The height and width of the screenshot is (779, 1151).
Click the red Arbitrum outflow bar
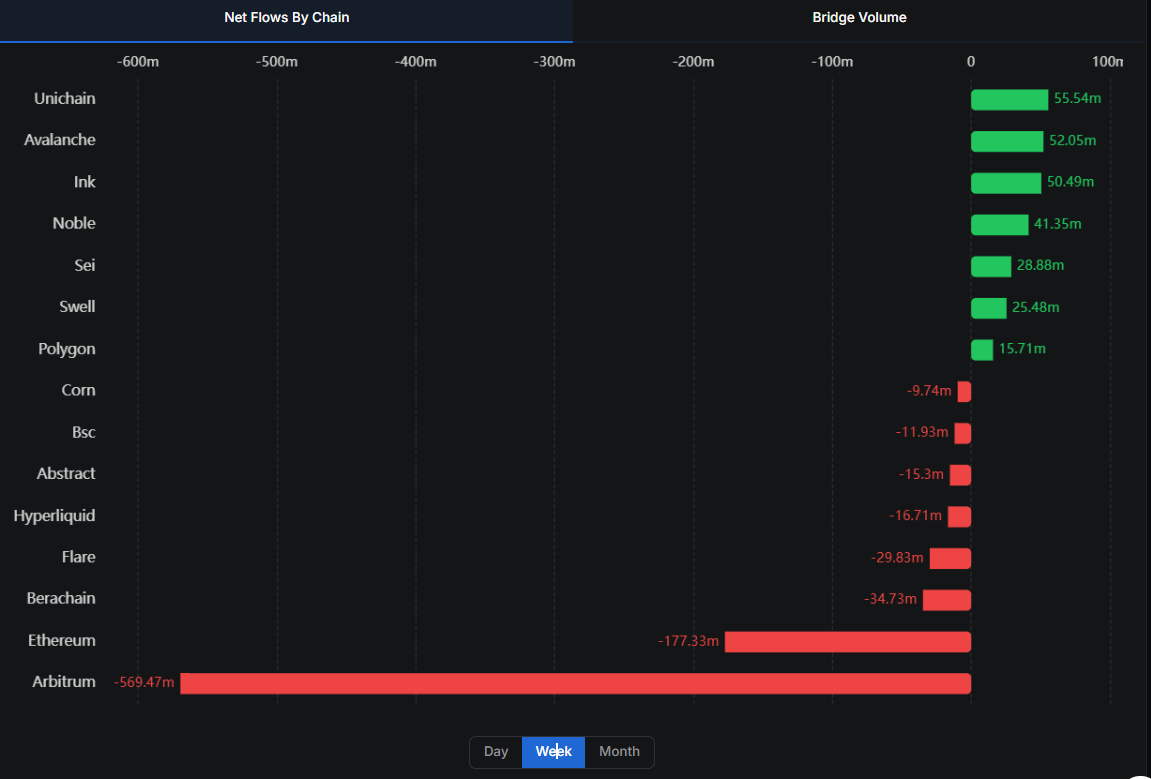[x=575, y=683]
